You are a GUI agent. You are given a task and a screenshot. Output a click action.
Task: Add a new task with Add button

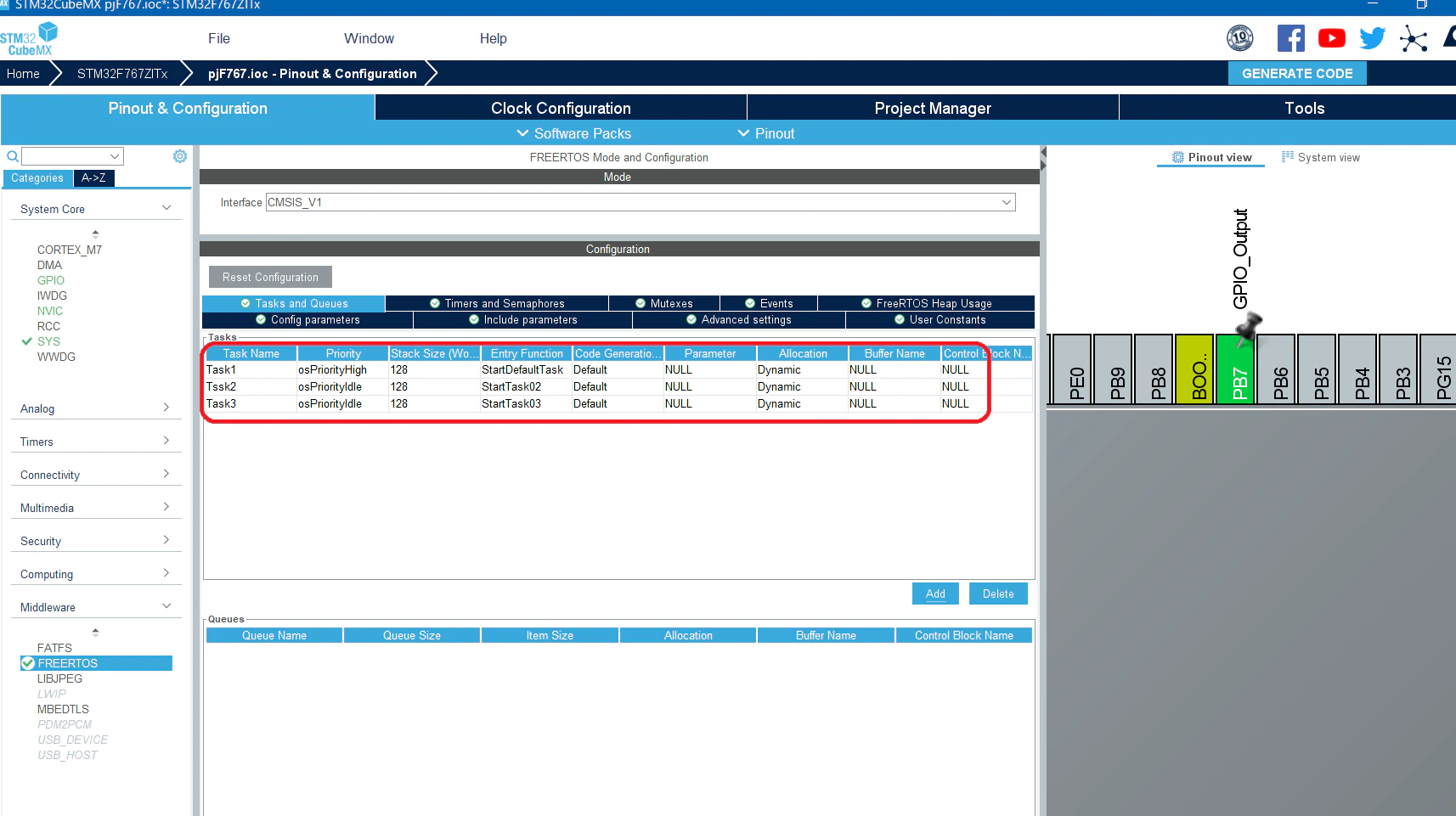(935, 594)
